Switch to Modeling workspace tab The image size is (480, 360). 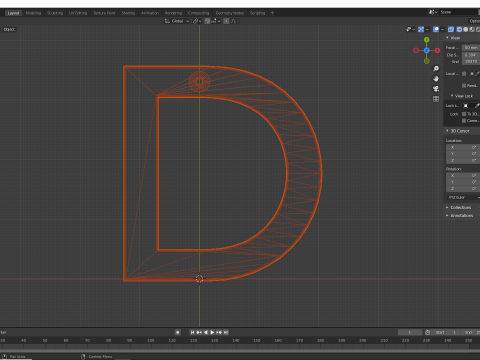coord(33,13)
